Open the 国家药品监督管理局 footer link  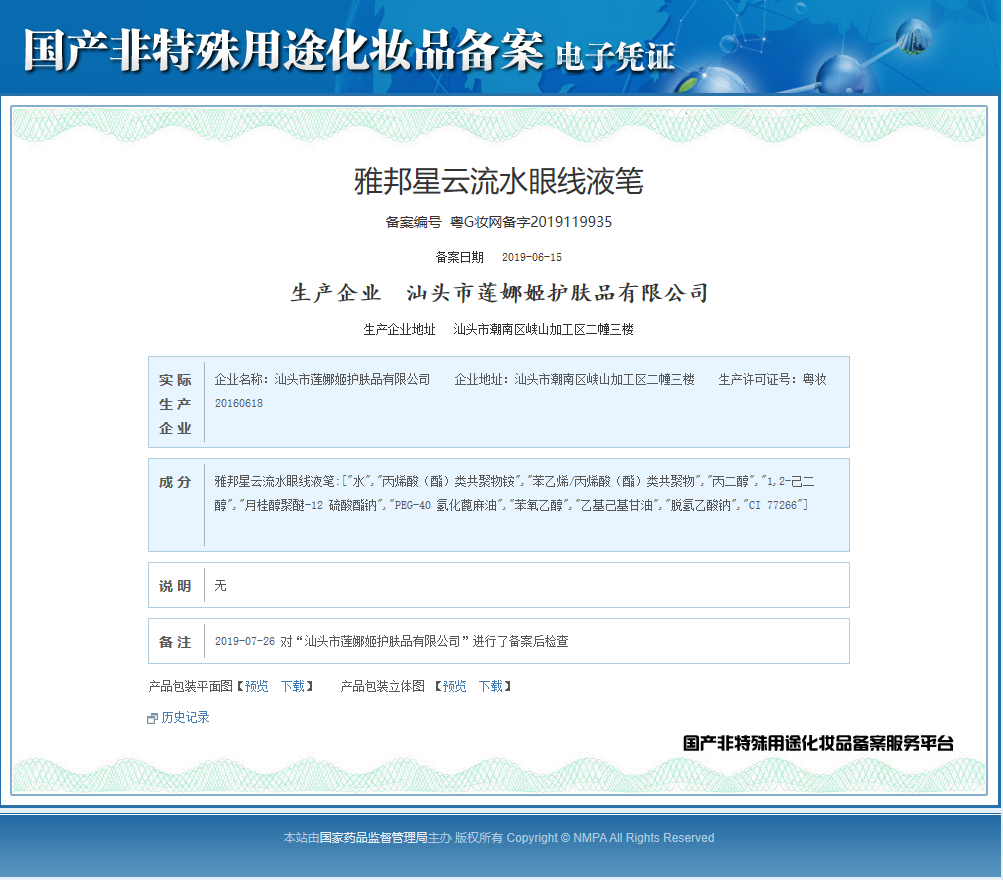click(373, 838)
